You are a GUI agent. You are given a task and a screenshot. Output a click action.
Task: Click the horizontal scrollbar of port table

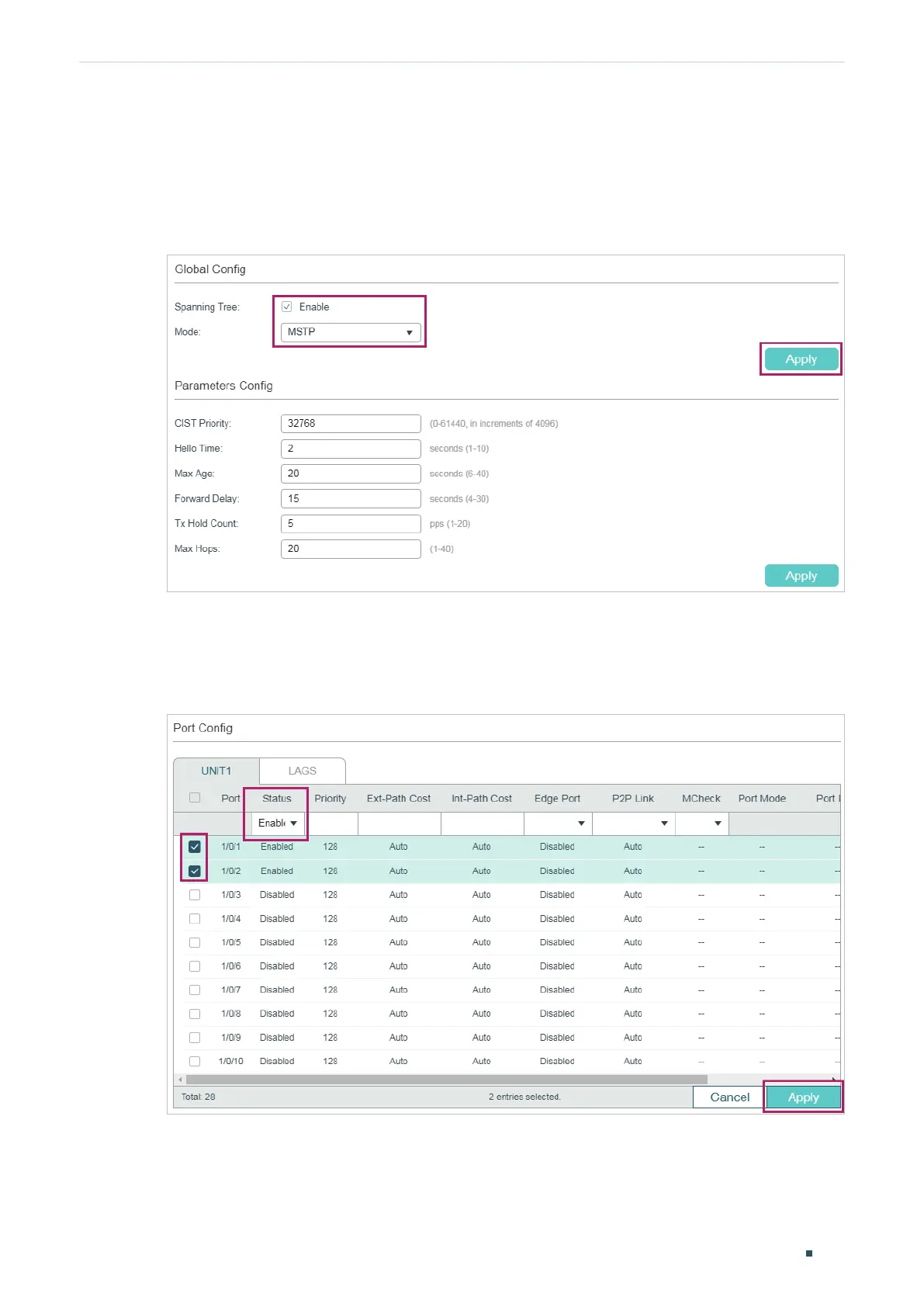tap(447, 1080)
